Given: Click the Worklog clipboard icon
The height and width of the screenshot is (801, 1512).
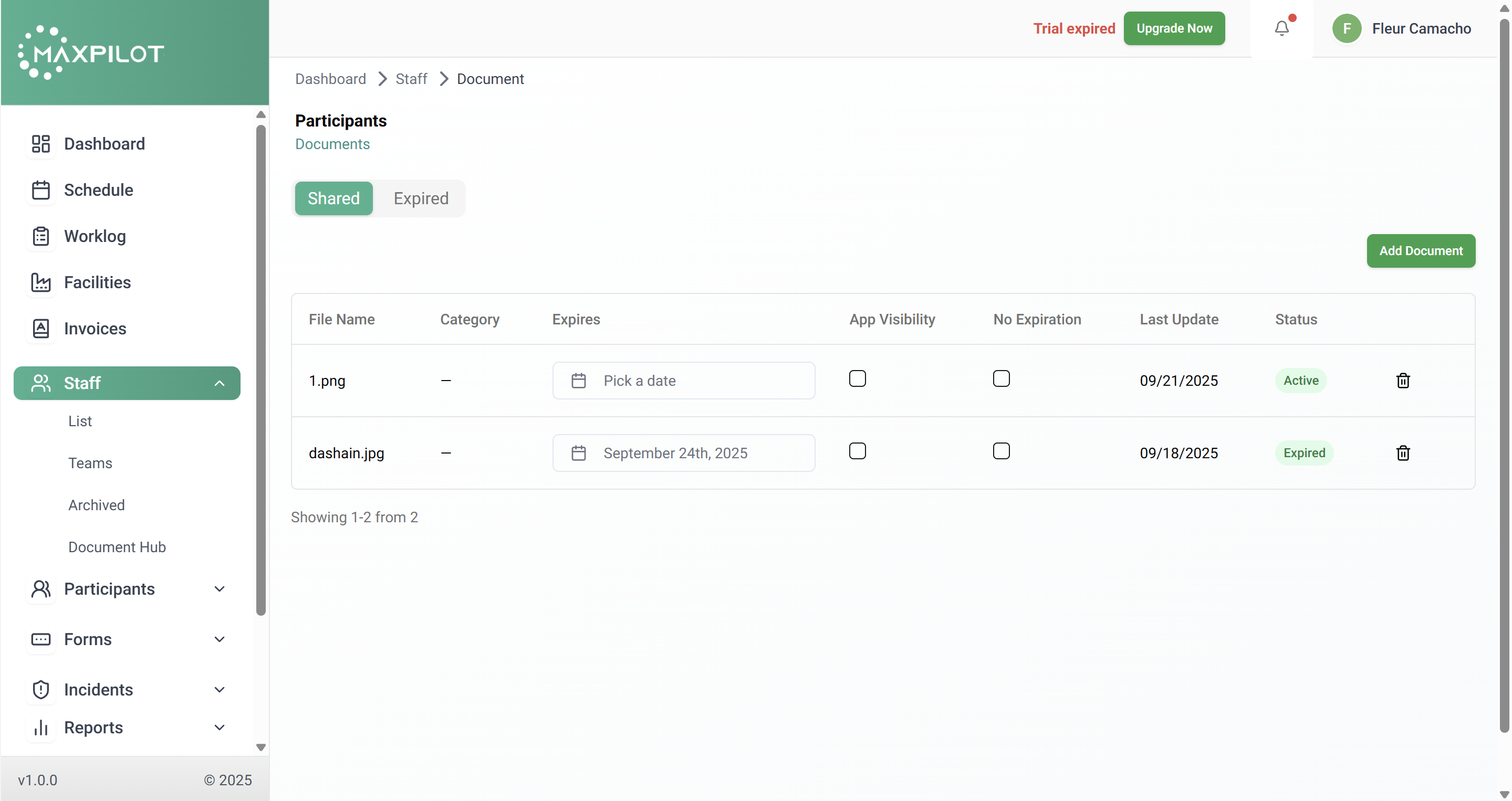Looking at the screenshot, I should (40, 236).
